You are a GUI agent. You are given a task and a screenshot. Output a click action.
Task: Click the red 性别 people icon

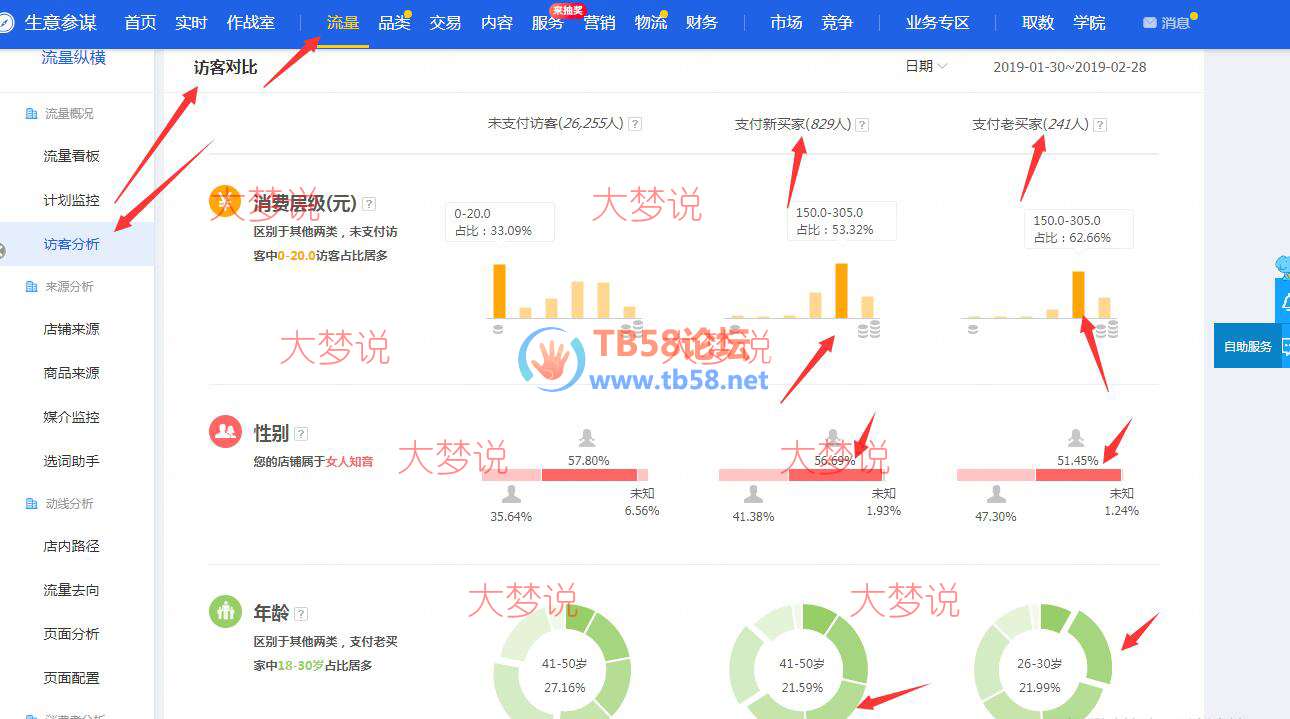pos(225,431)
